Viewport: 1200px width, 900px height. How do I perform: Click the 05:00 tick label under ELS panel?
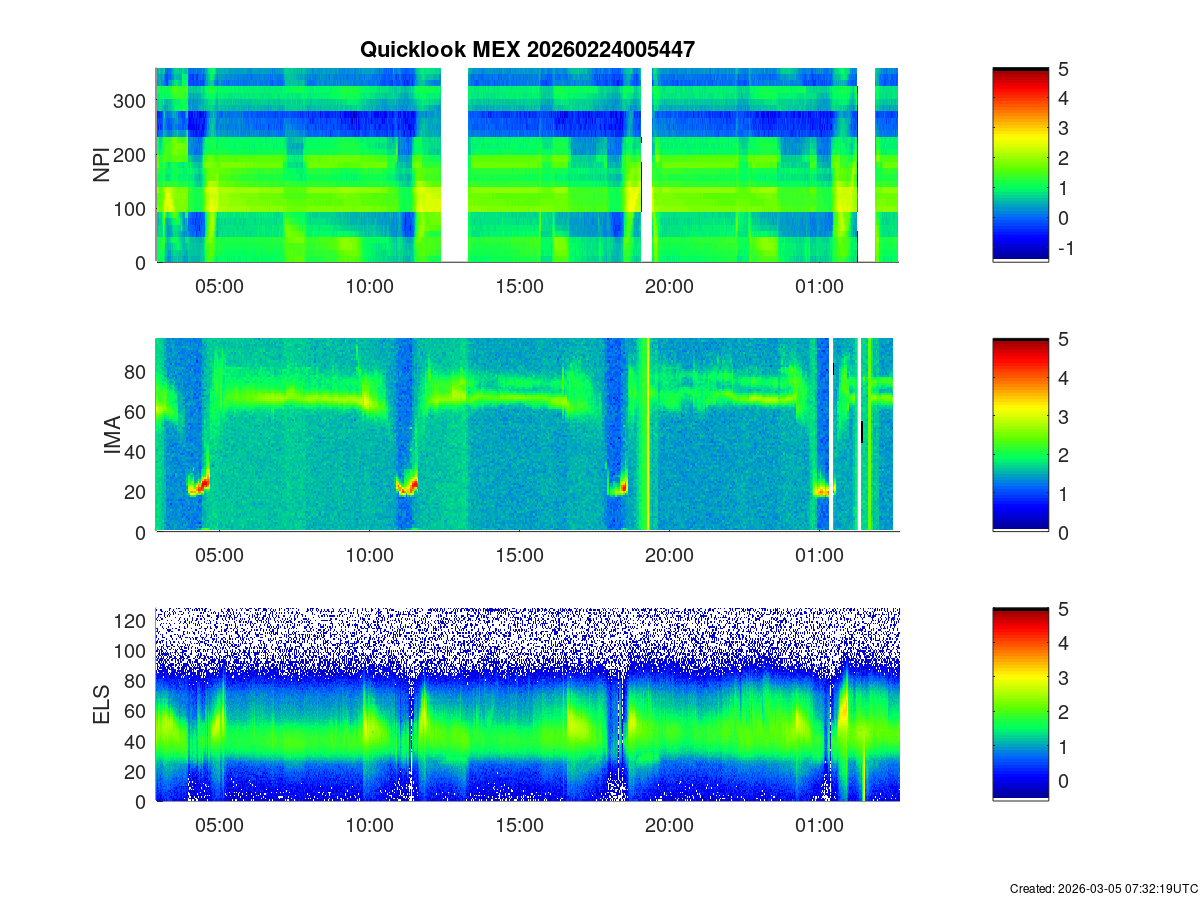tap(219, 826)
